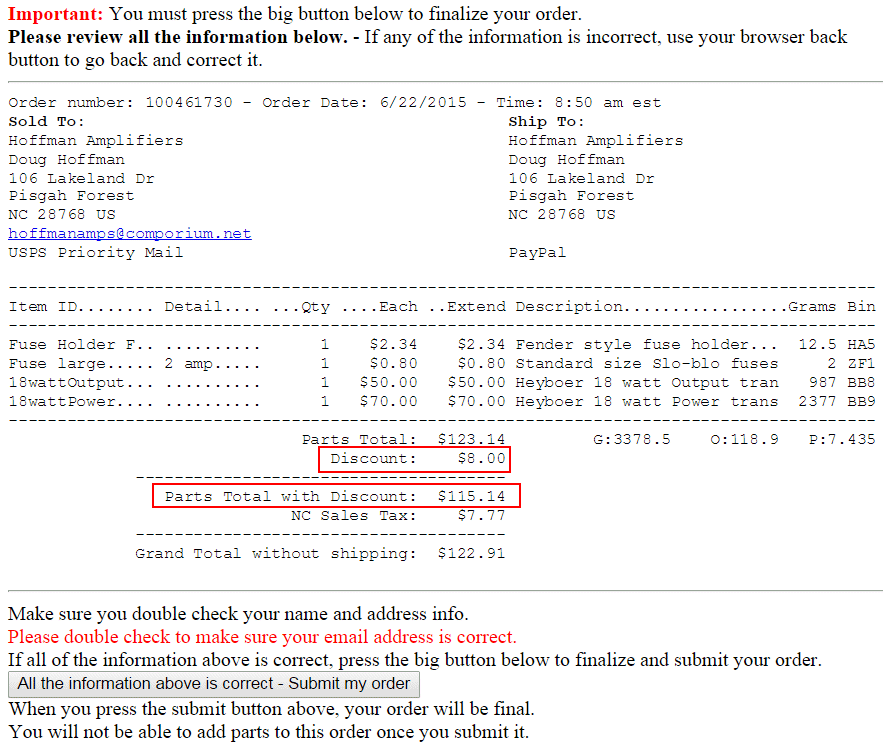This screenshot has width=883, height=745.
Task: Select the USPS Priority Mail shipping text
Action: pyautogui.click(x=95, y=253)
